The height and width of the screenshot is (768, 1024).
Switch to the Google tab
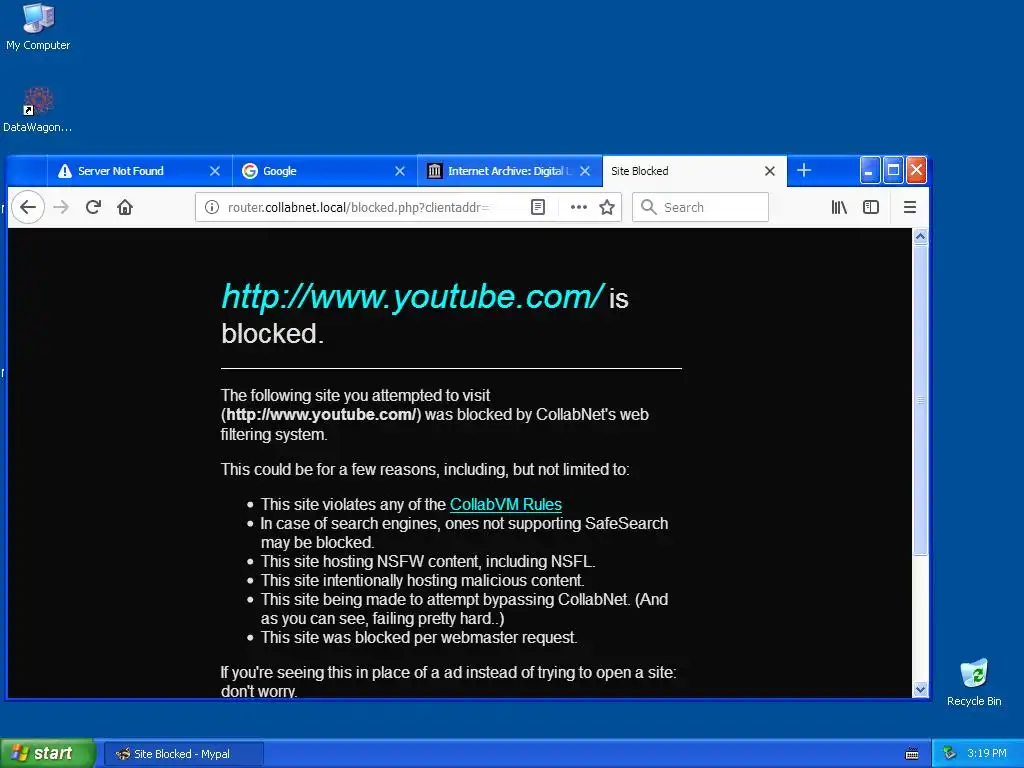tap(325, 171)
